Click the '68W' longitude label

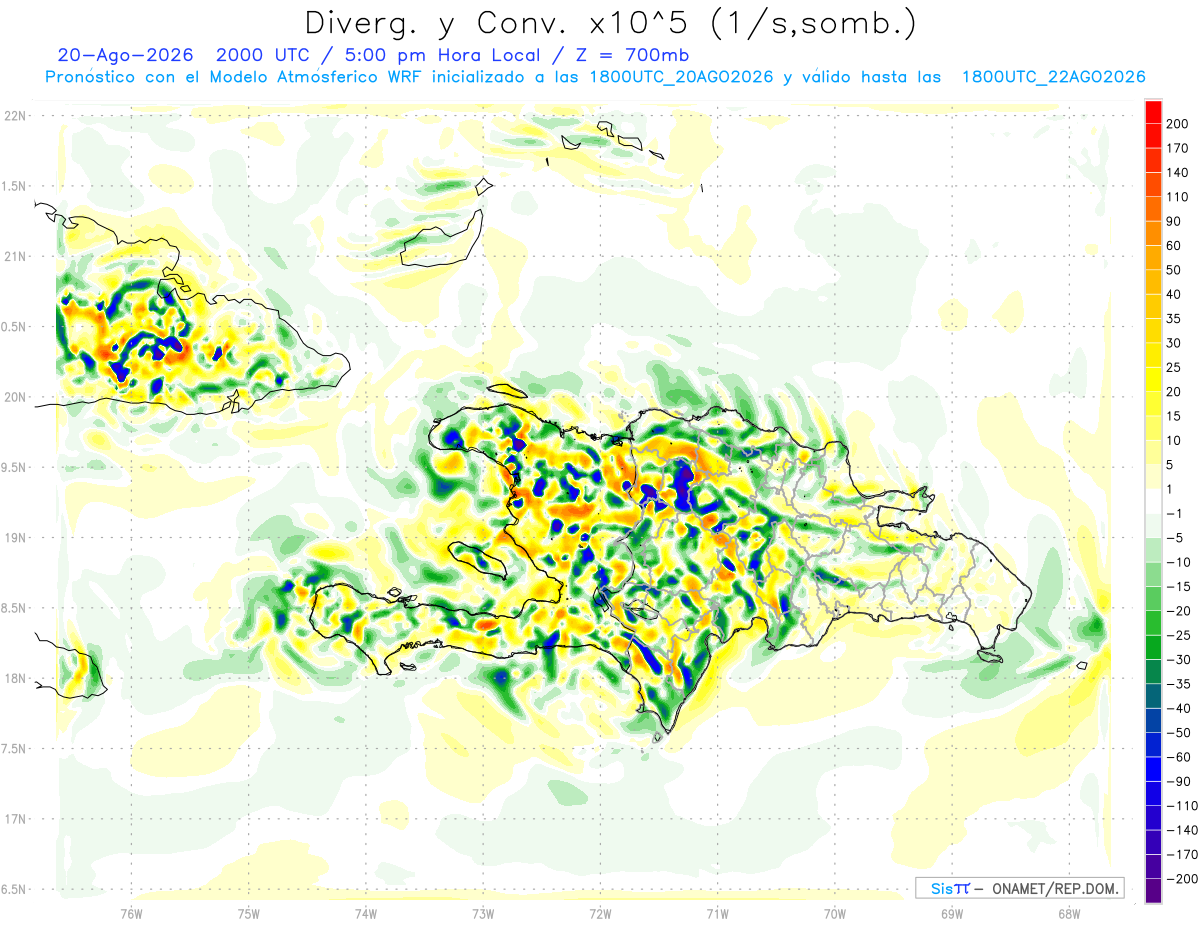(1069, 913)
